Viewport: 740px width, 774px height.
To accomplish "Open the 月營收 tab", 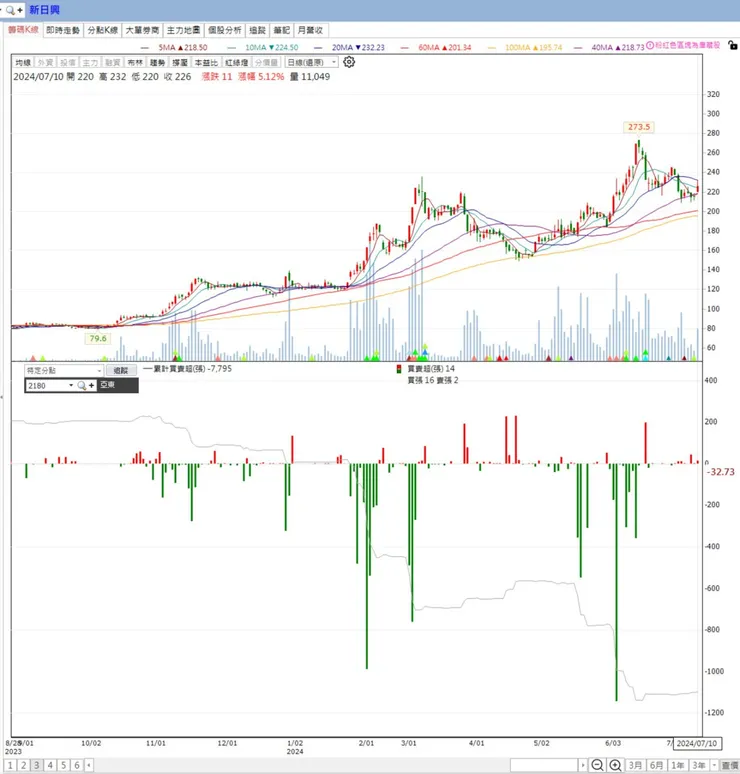I will [x=311, y=30].
